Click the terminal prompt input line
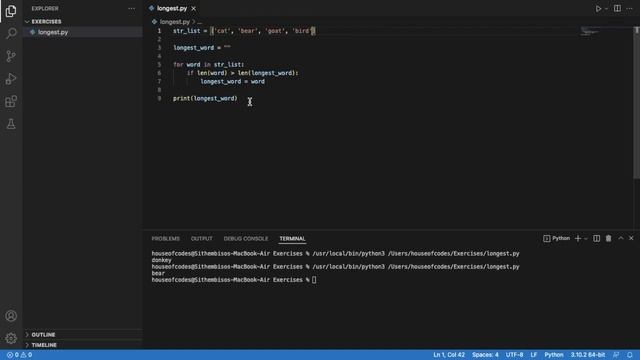This screenshot has height=360, width=640. [233, 280]
